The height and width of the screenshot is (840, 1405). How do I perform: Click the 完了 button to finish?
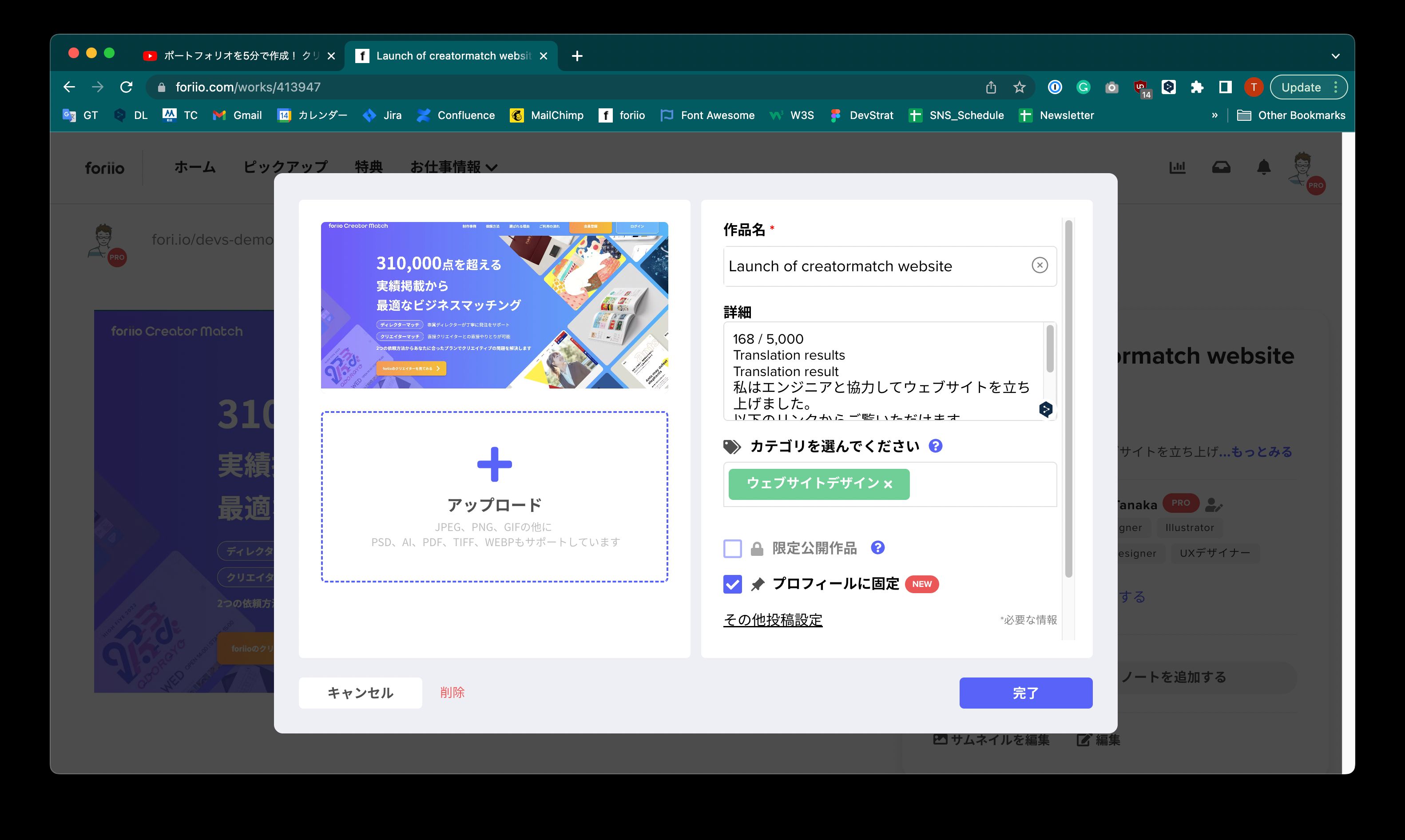tap(1026, 692)
